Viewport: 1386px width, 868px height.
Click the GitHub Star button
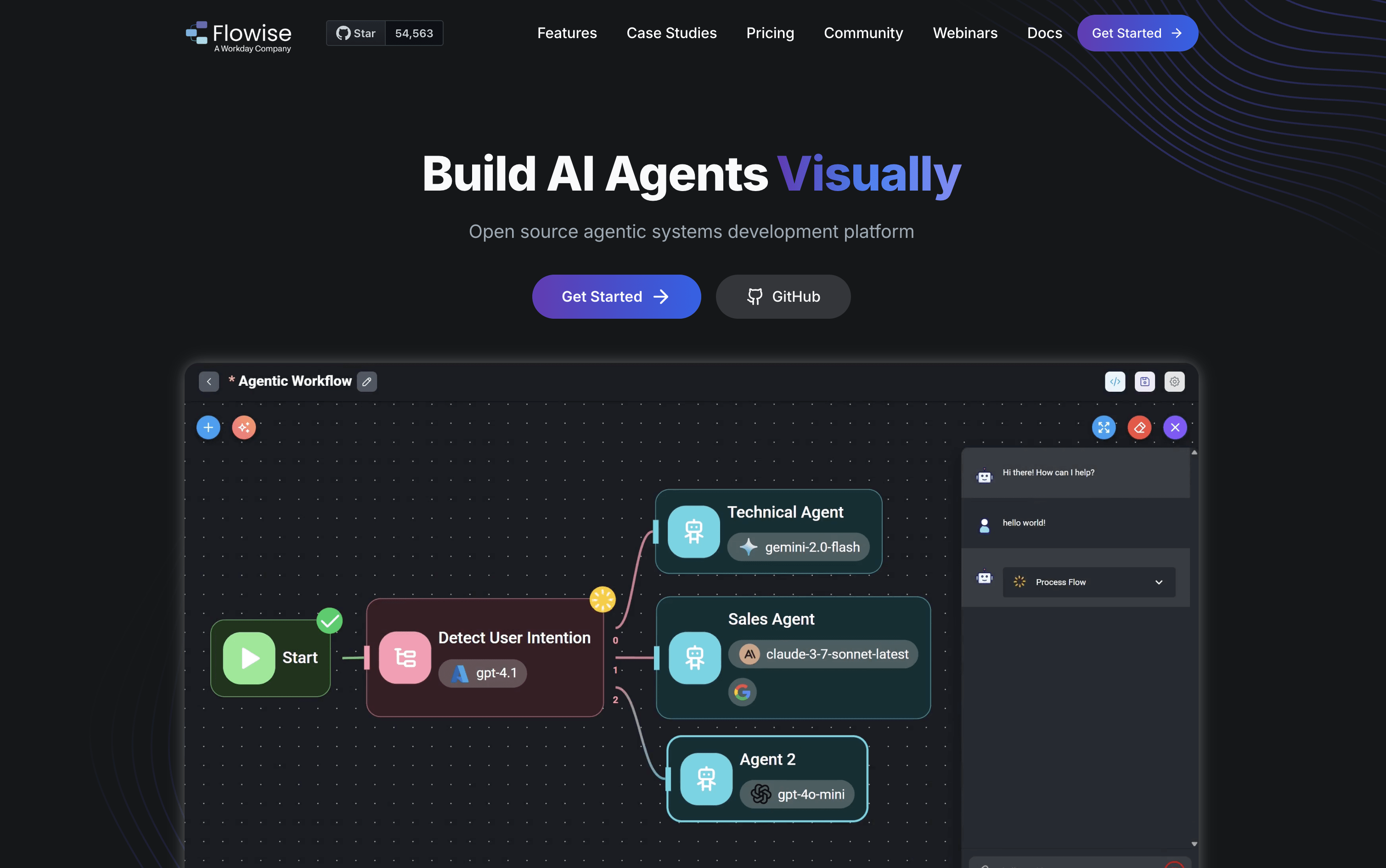tap(356, 33)
